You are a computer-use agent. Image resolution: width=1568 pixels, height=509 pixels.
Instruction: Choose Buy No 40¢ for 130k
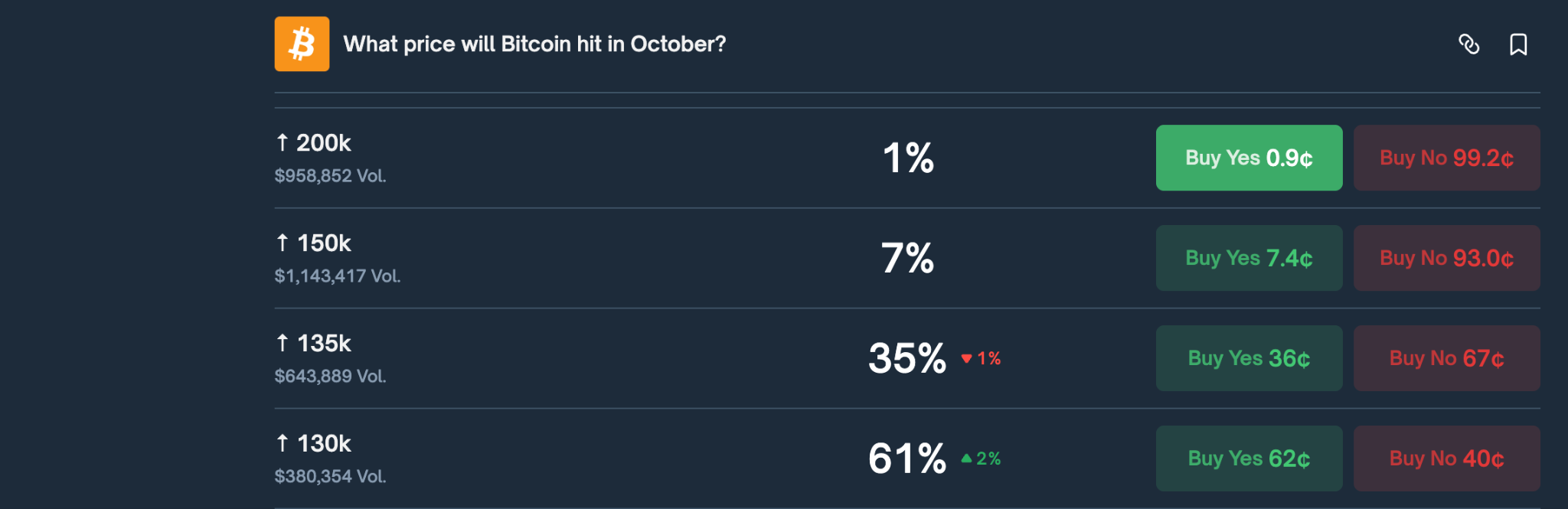[x=1446, y=458]
